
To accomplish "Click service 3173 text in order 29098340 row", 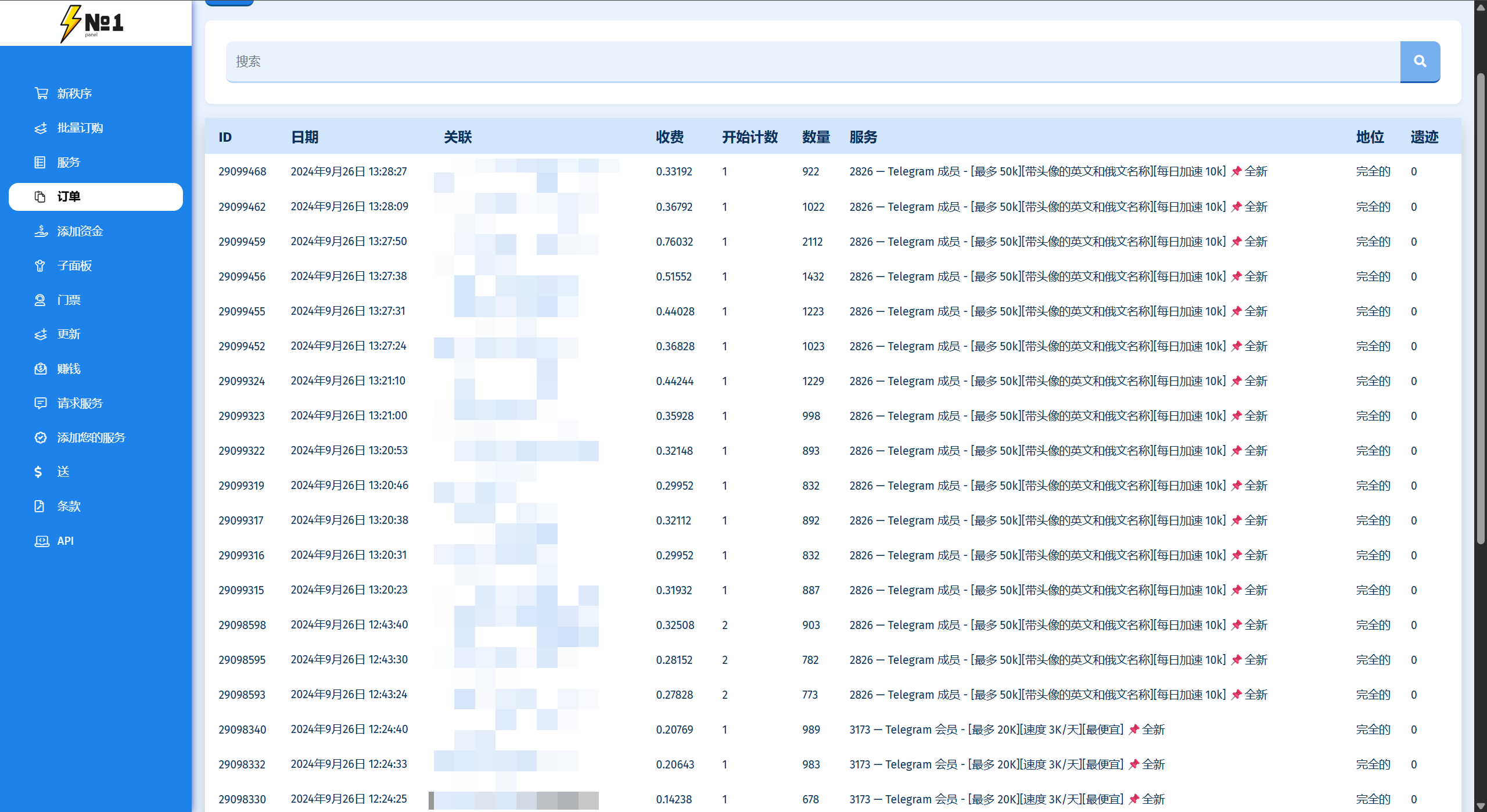I will (1007, 730).
